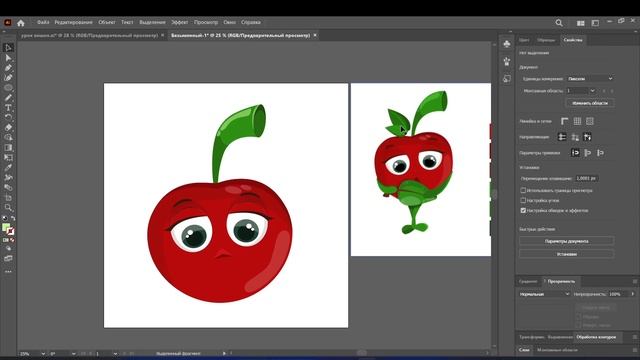This screenshot has height=360, width=640.
Task: Uncheck scale strokes and effects checkbox
Action: (523, 211)
